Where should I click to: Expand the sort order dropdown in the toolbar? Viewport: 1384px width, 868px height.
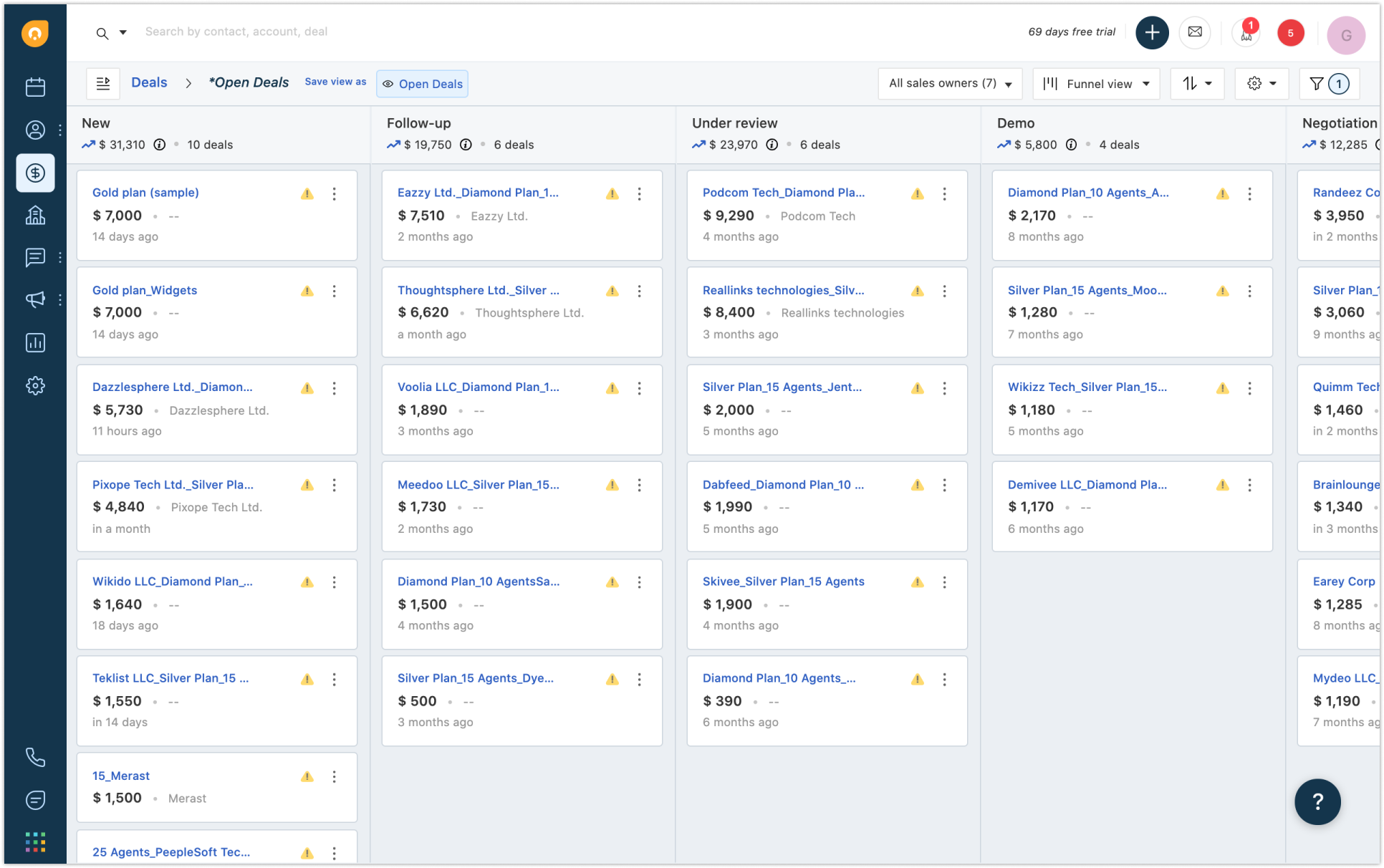(1196, 83)
